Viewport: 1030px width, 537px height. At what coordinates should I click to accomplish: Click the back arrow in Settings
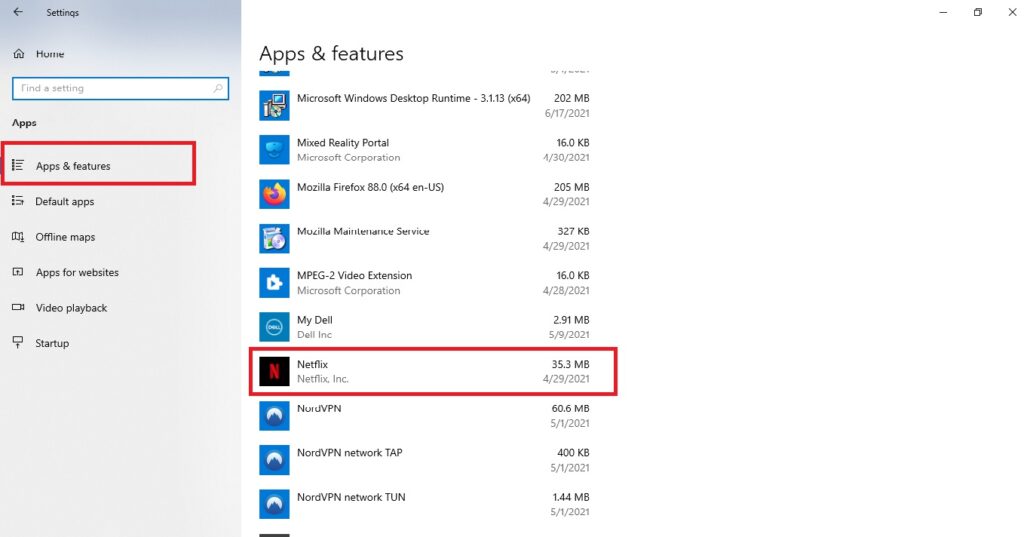[18, 12]
